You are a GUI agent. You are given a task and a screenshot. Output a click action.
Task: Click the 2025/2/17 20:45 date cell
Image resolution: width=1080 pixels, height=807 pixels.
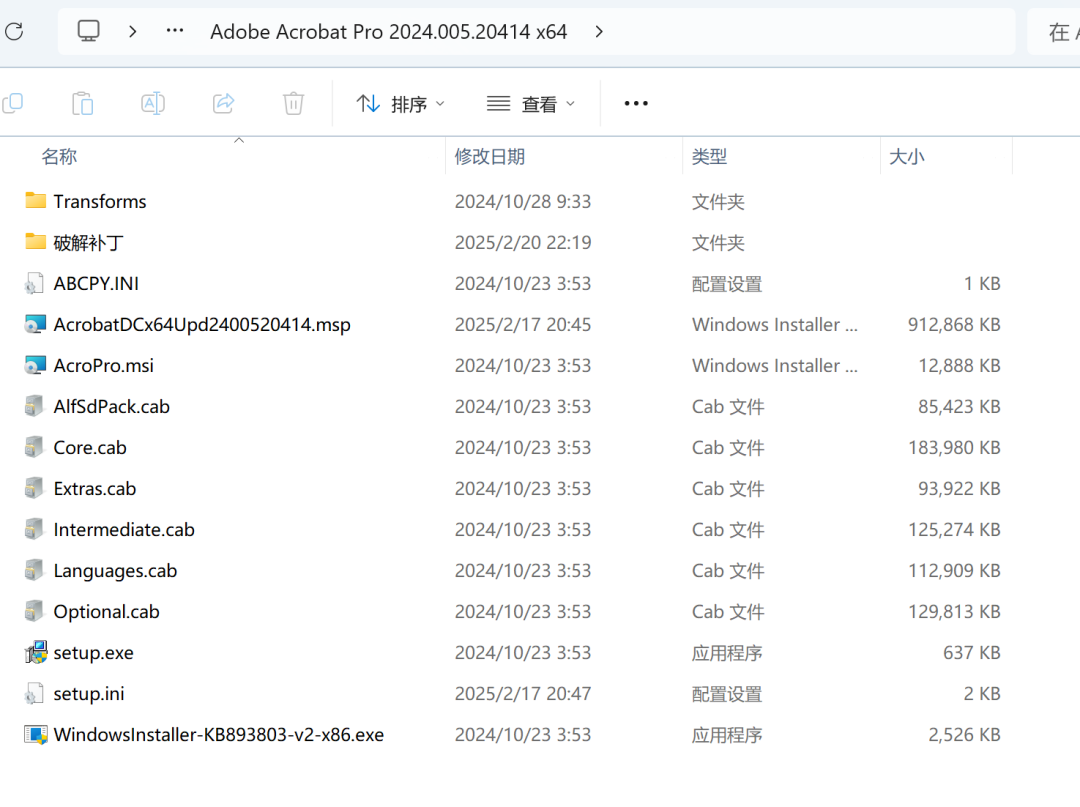click(523, 324)
